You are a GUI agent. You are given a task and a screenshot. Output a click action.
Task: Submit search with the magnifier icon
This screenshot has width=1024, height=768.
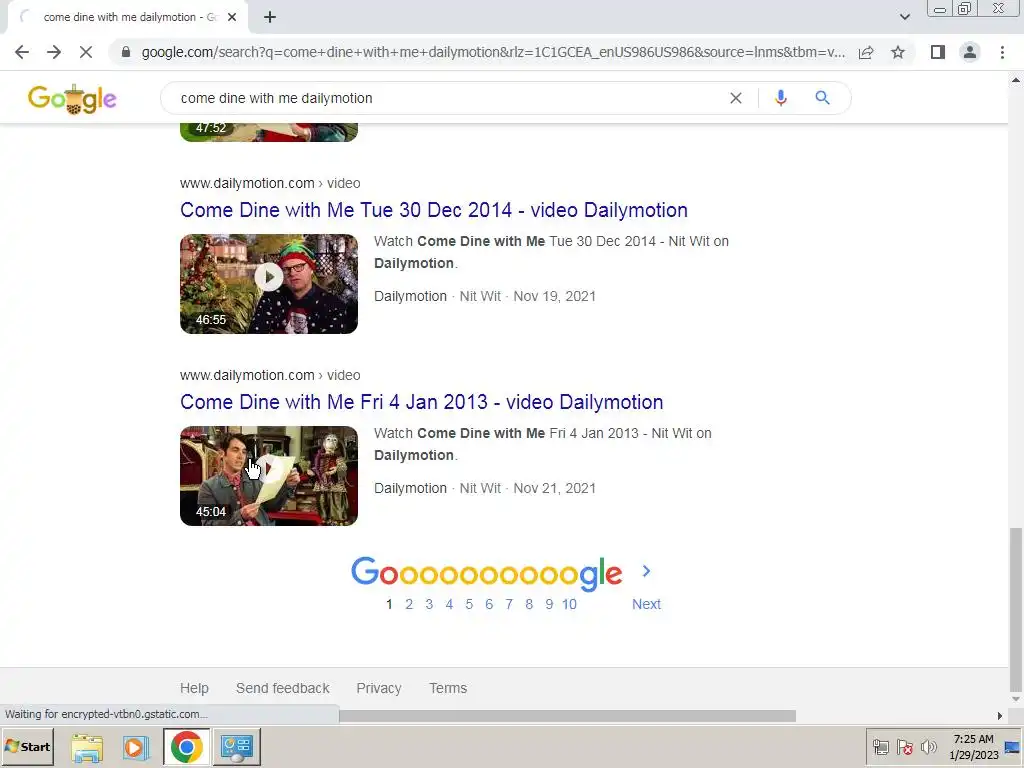[x=822, y=98]
